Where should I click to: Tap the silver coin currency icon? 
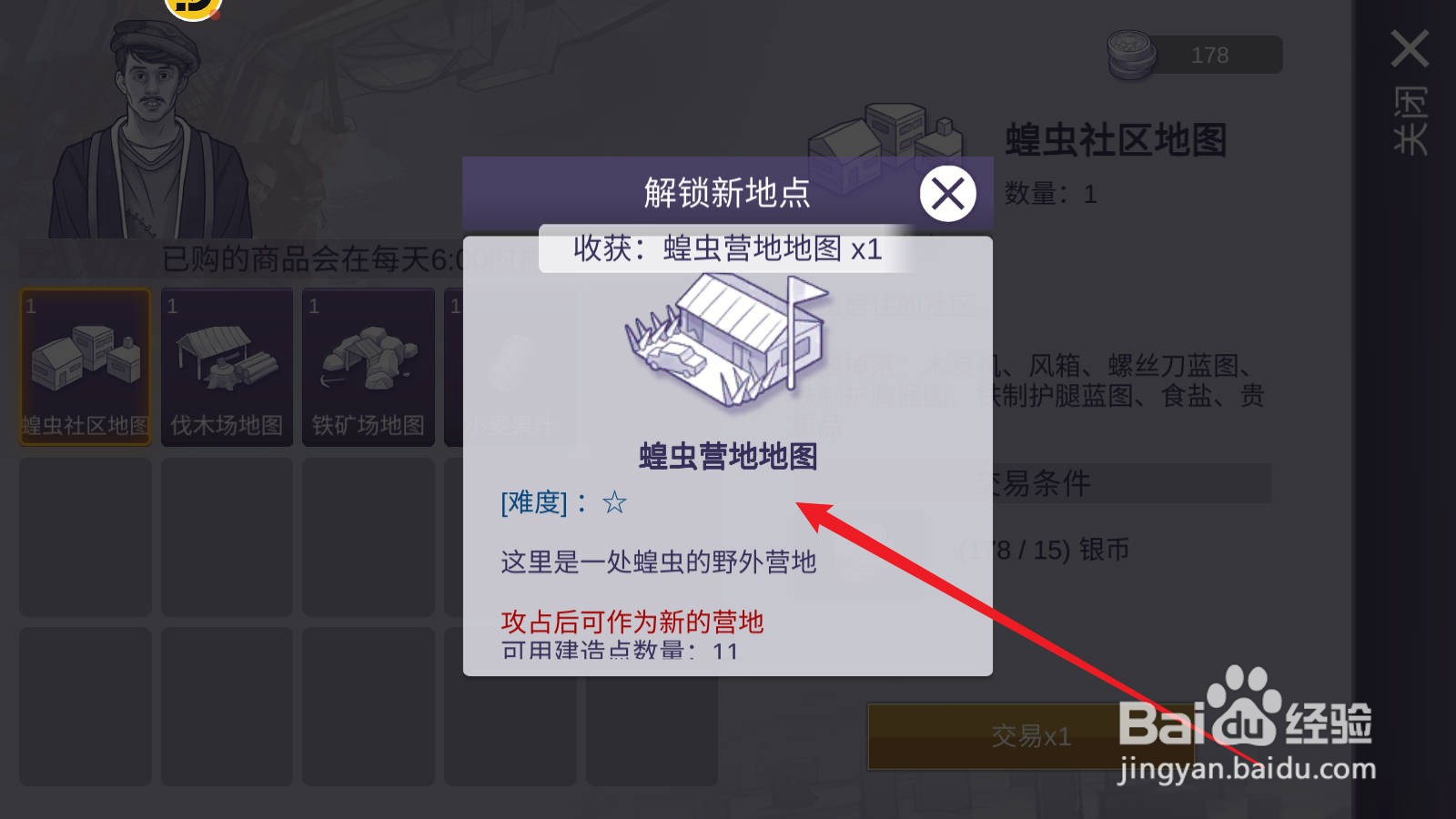1131,54
